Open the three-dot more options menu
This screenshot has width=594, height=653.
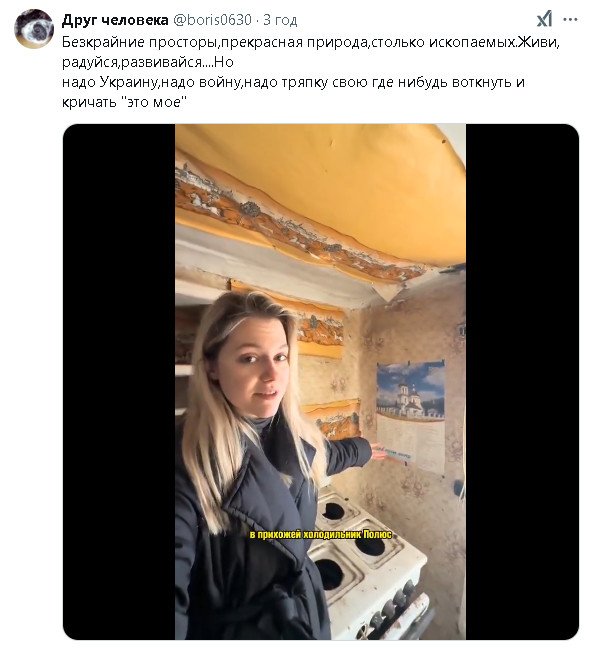pos(570,20)
